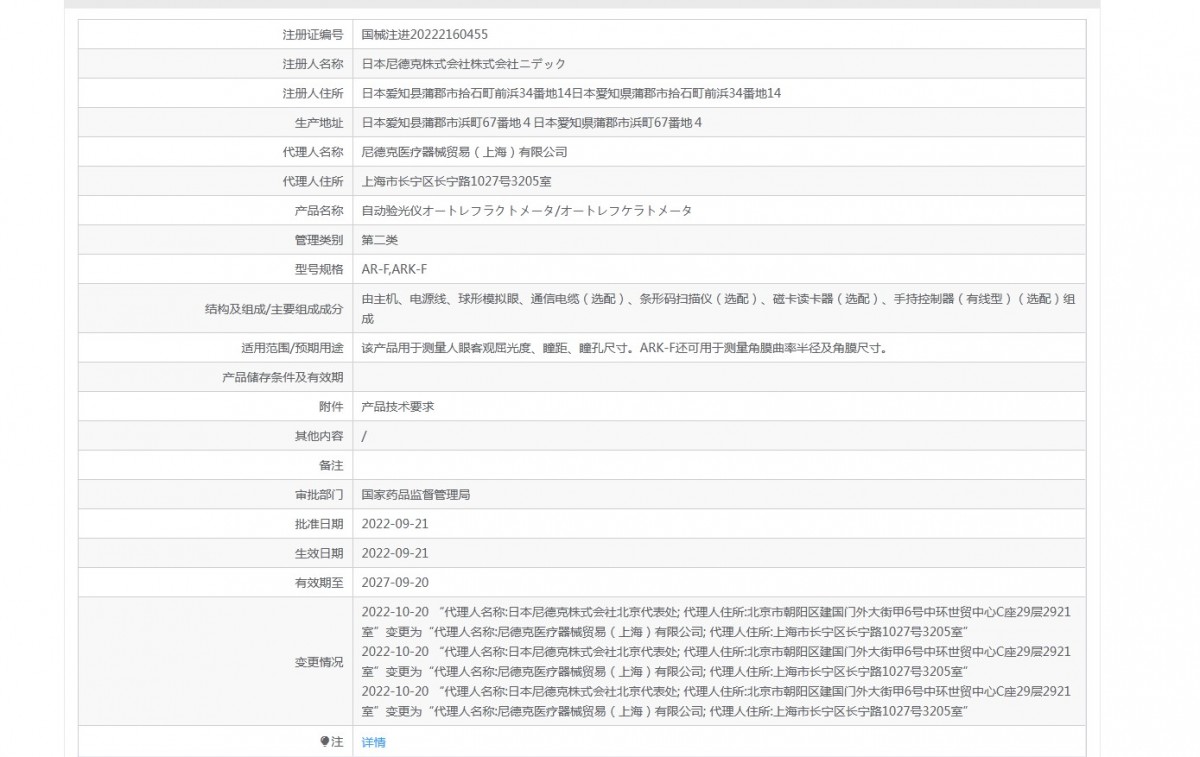The height and width of the screenshot is (757, 1200).
Task: Click the 管理类别 label
Action: [x=319, y=240]
